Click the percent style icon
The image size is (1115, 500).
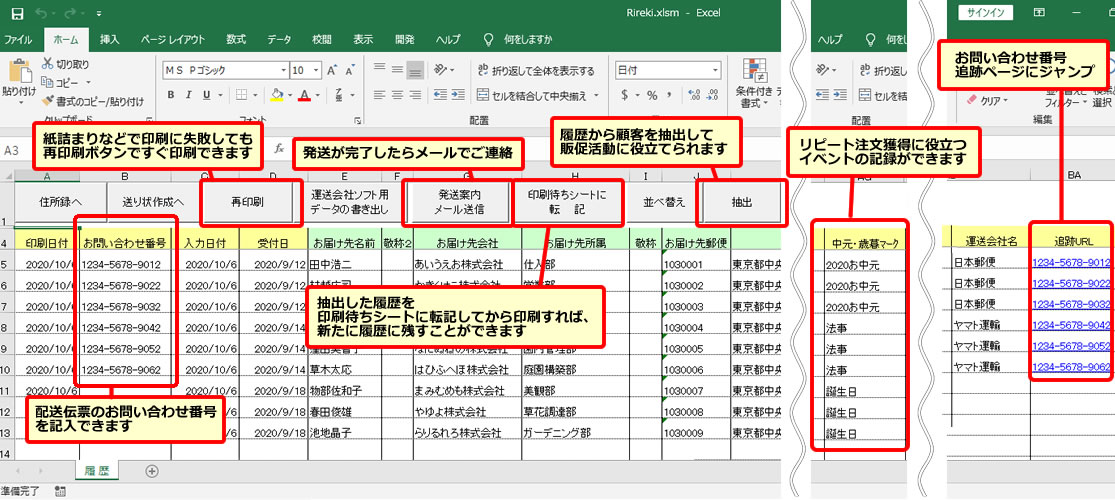[650, 95]
